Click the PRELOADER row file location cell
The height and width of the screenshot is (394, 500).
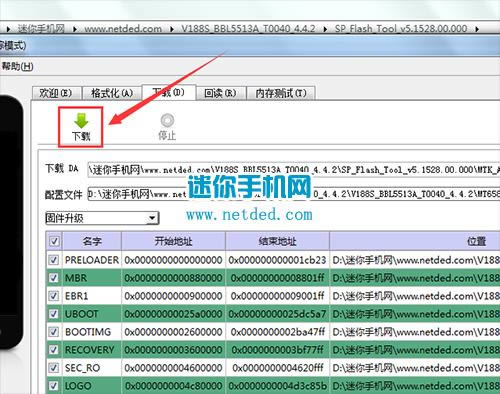coord(415,260)
